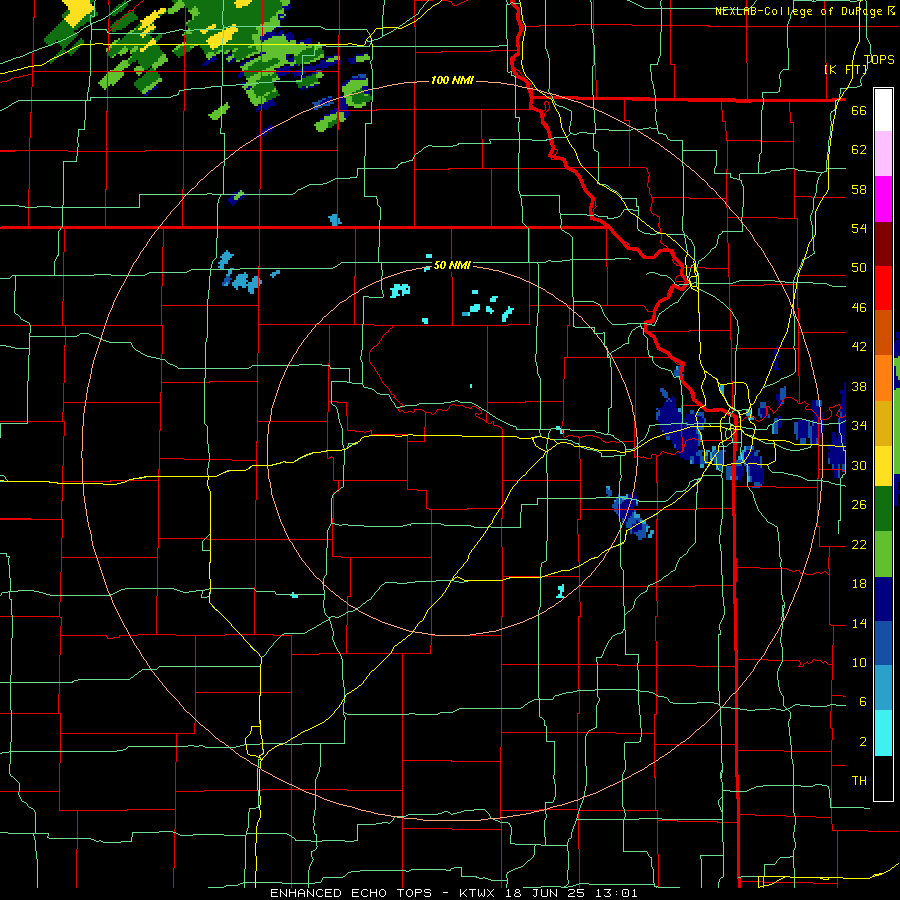Click the legend value "46"
The image size is (900, 900).
859,308
